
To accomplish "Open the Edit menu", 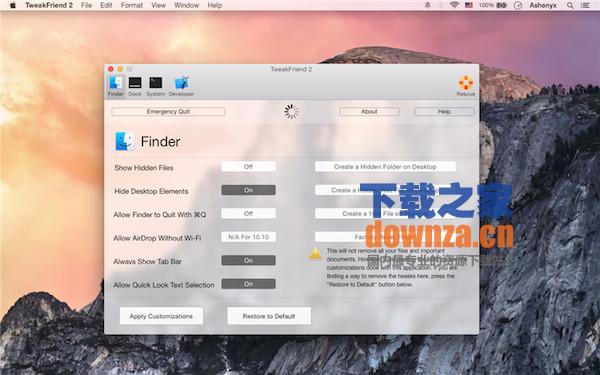I will pyautogui.click(x=106, y=5).
